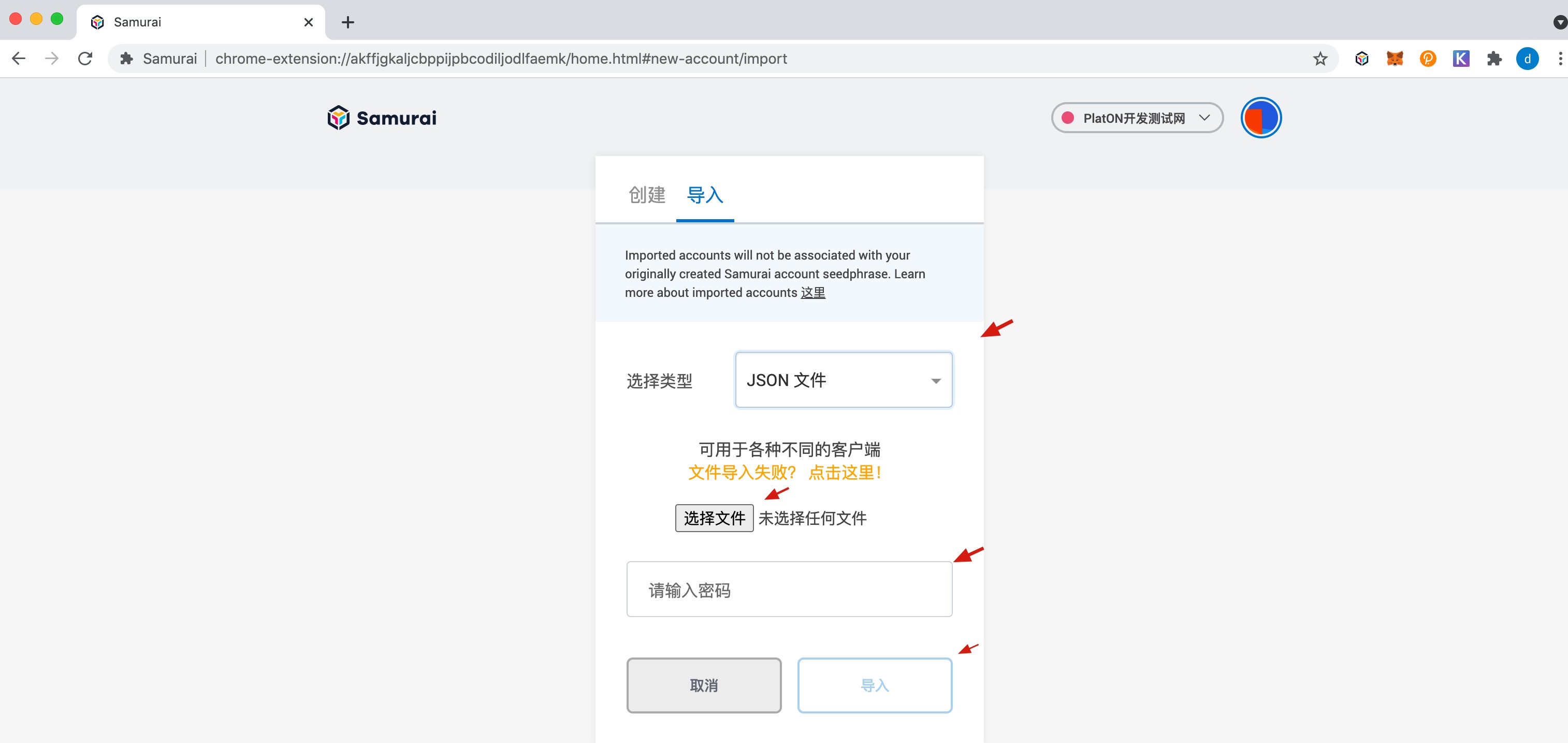This screenshot has width=1568, height=743.
Task: Go back using the browser back arrow
Action: coord(19,59)
